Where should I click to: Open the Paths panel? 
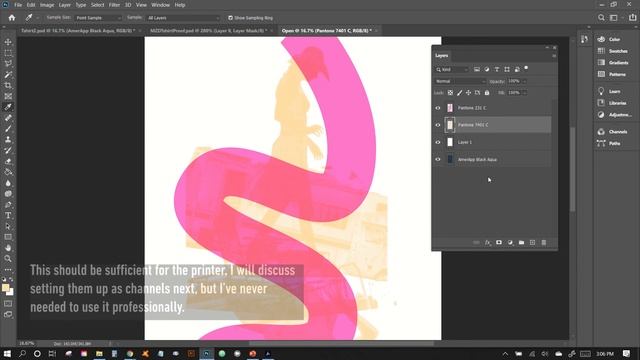(x=609, y=143)
